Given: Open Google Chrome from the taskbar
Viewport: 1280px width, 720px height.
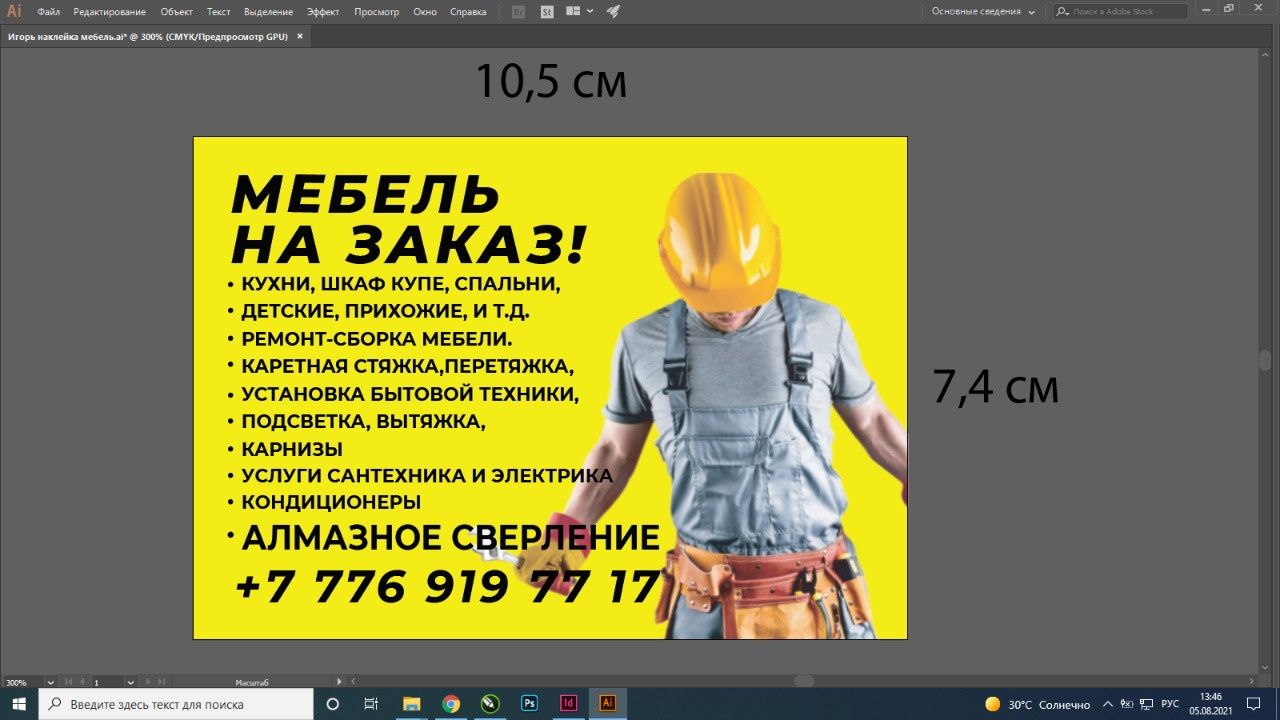Looking at the screenshot, I should (x=451, y=704).
